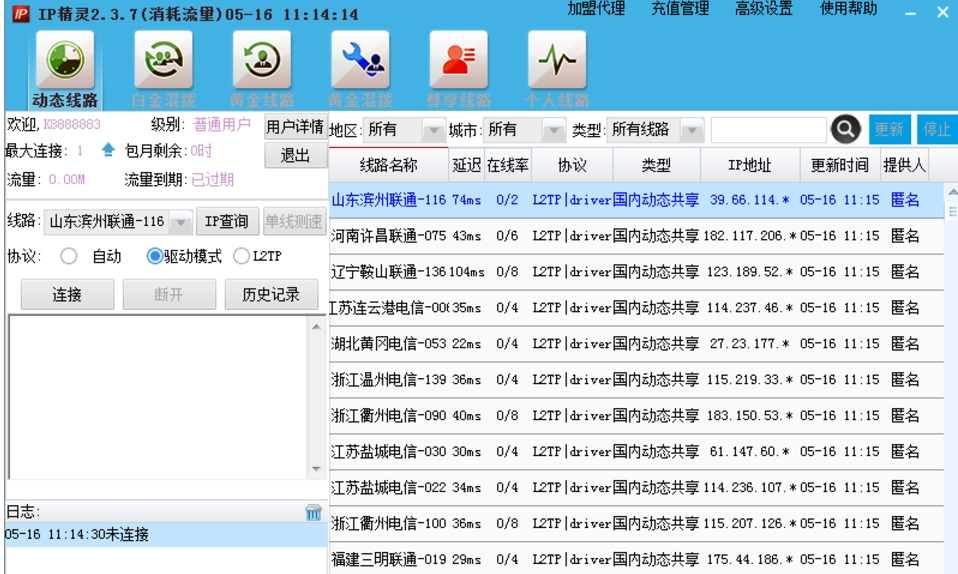Click the 已过期 expiry status text
Viewport: 958px width, 574px height.
tap(212, 180)
